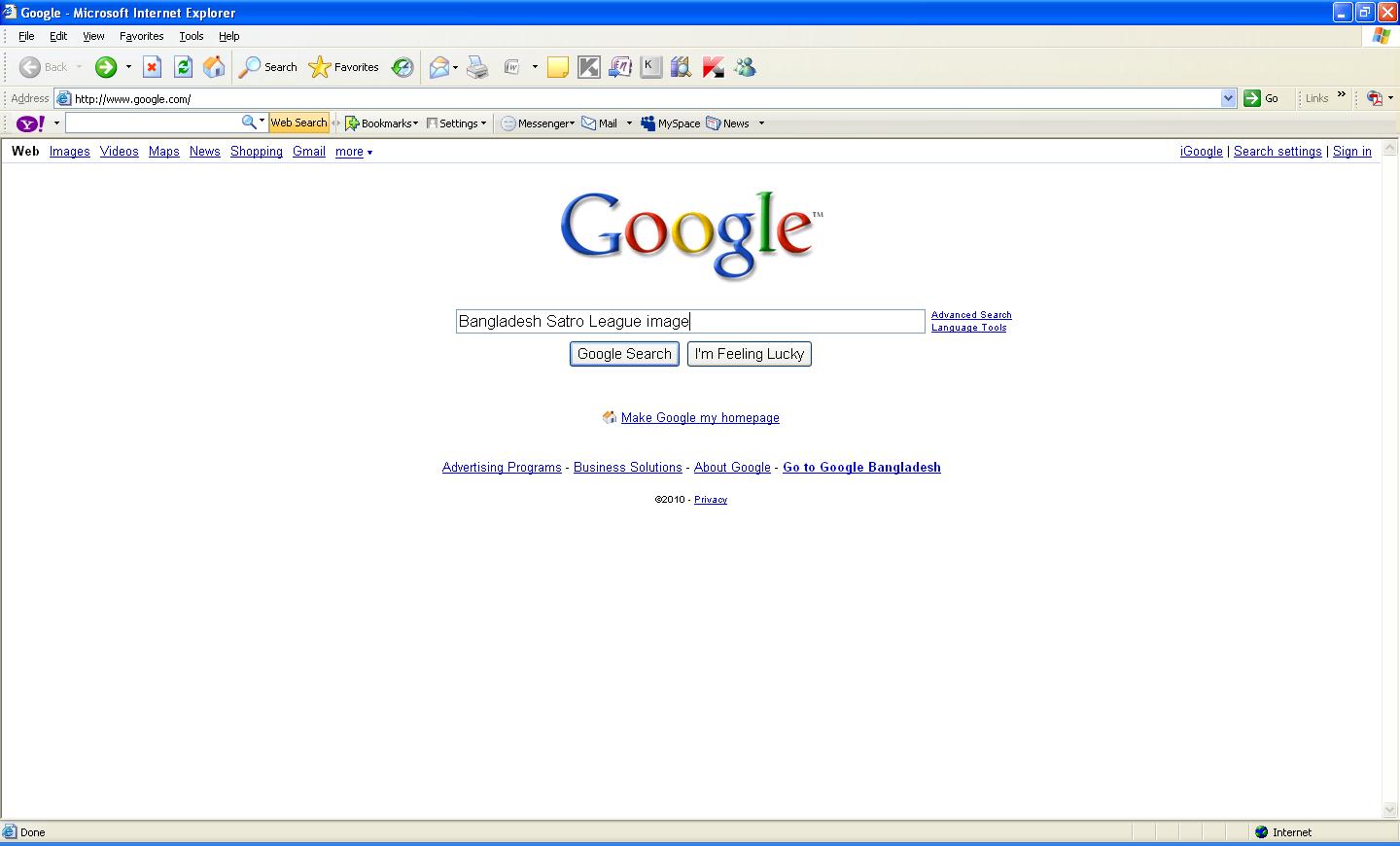Image resolution: width=1400 pixels, height=846 pixels.
Task: Click Go to Google Bangladesh link
Action: [861, 468]
